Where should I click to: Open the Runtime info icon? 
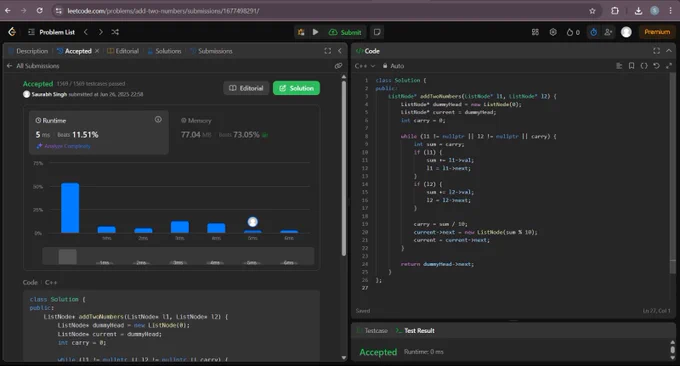tap(158, 120)
